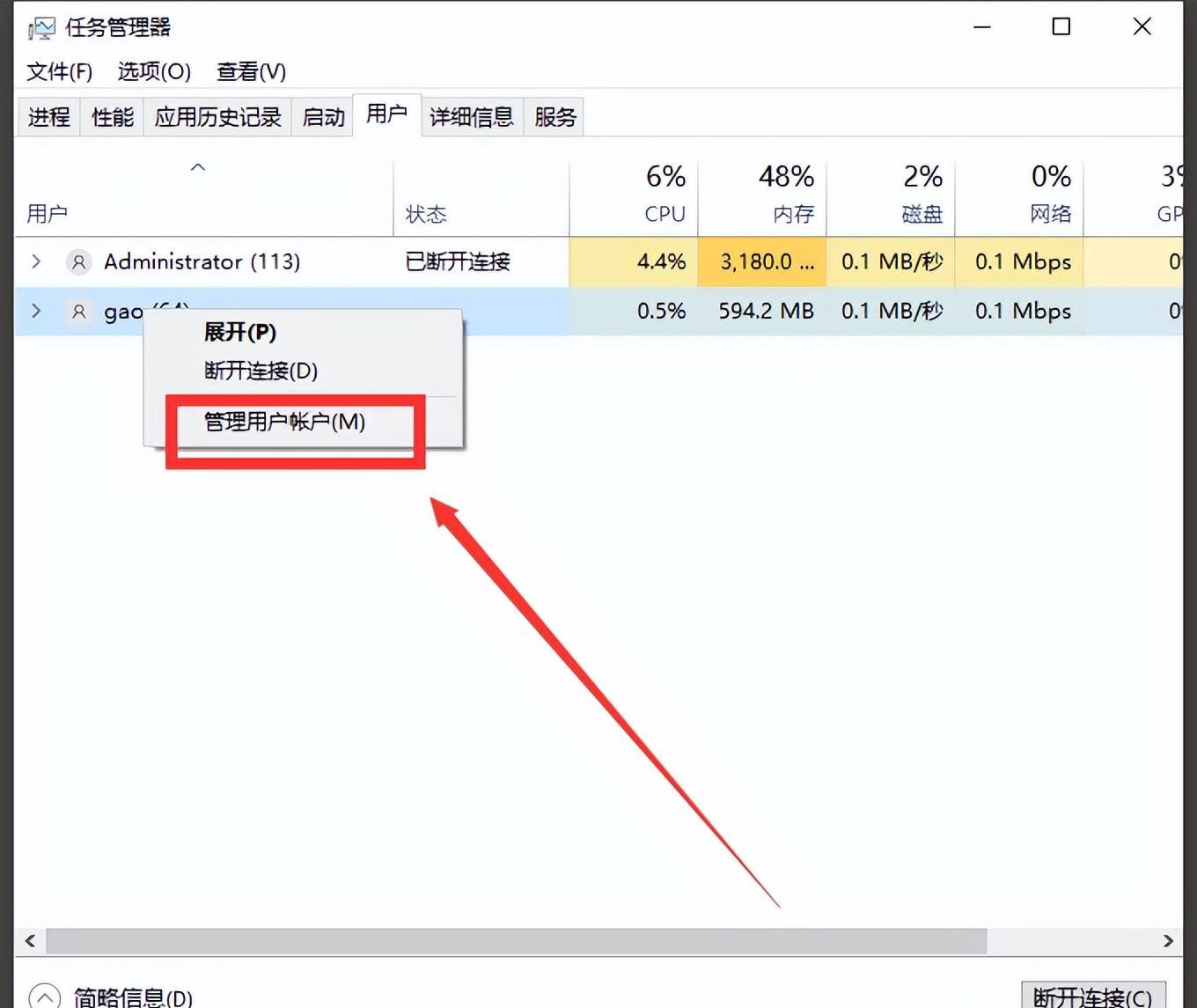Screen dimensions: 1197x1008
Task: Click the 4.4% CPU cell
Action: 634,261
